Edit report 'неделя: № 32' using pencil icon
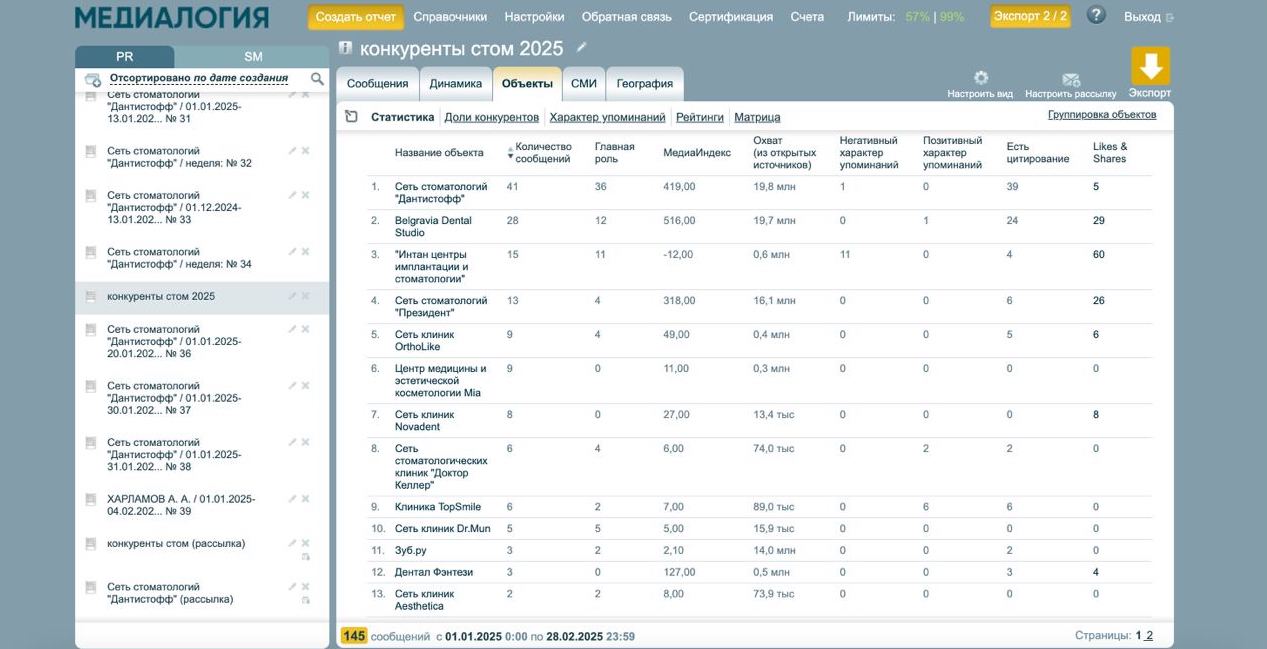Viewport: 1267px width, 649px height. tap(292, 151)
